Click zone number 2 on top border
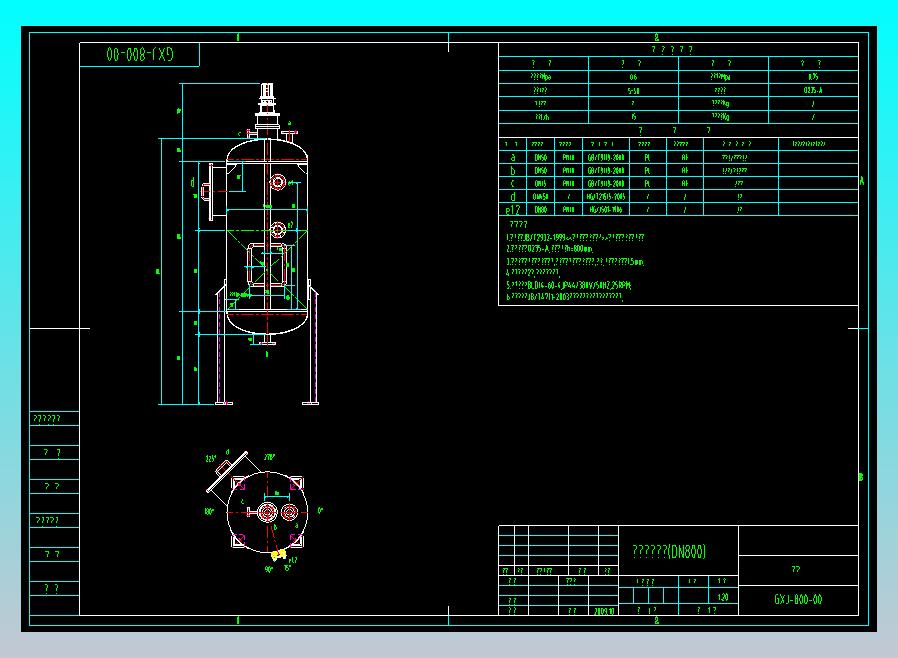898x658 pixels. [x=656, y=37]
